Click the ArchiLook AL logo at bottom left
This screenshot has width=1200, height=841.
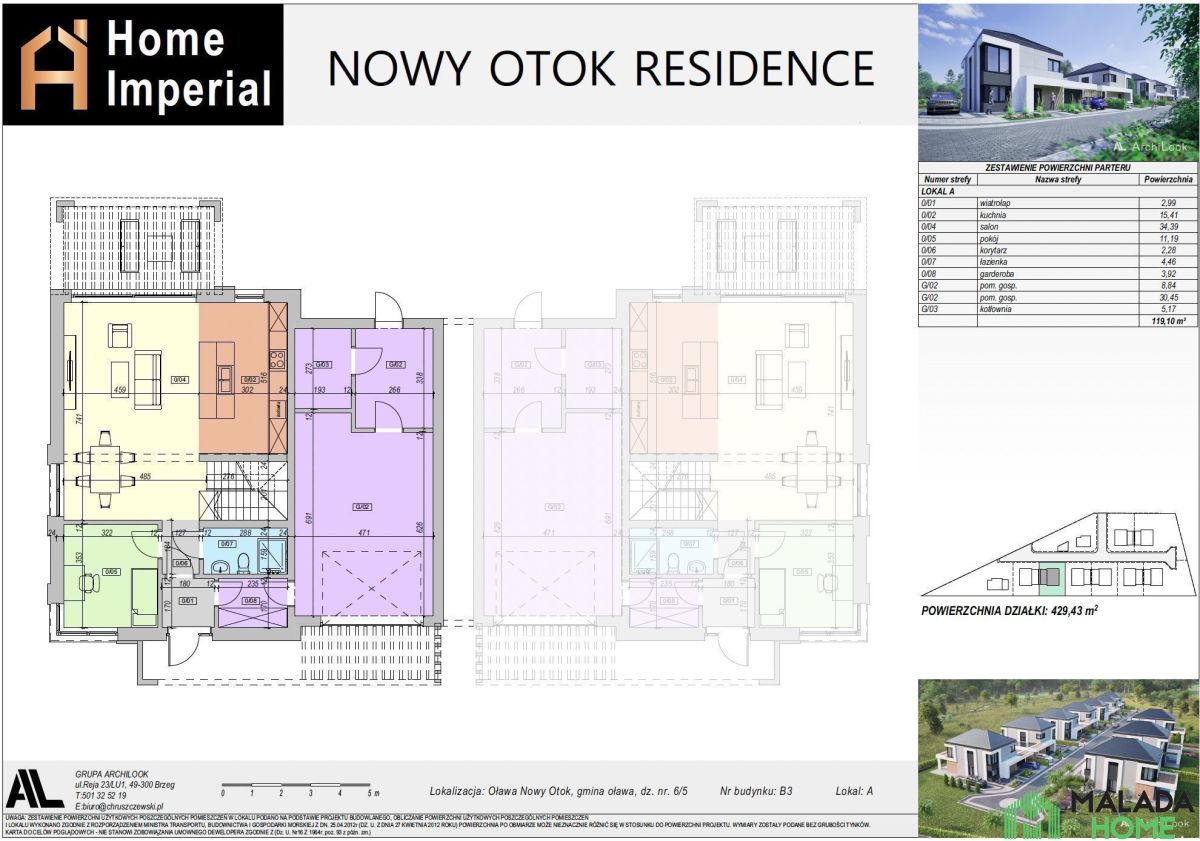[x=35, y=790]
